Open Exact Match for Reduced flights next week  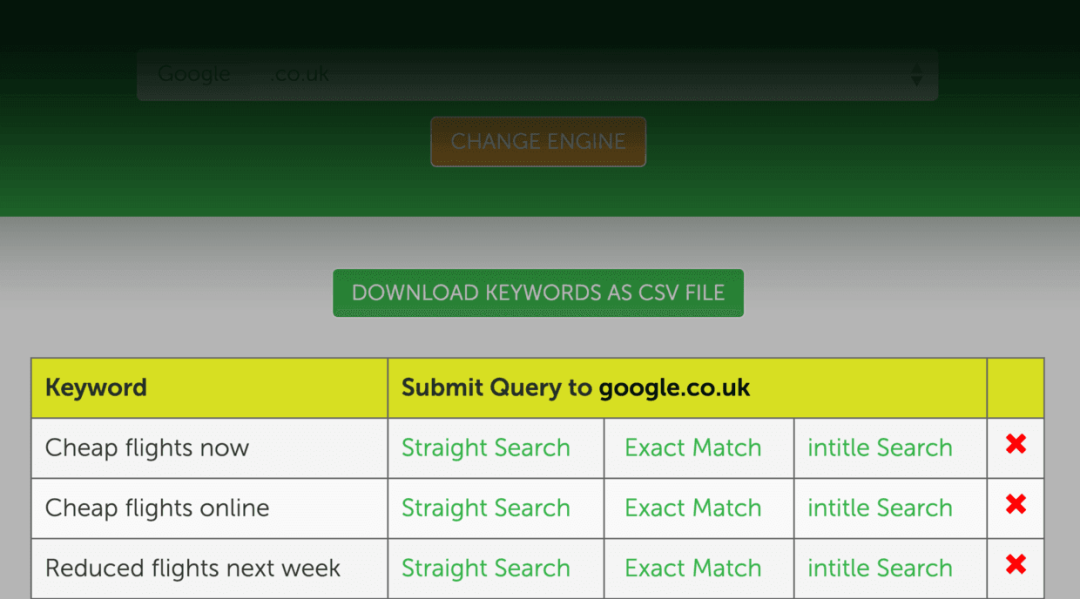pyautogui.click(x=693, y=568)
